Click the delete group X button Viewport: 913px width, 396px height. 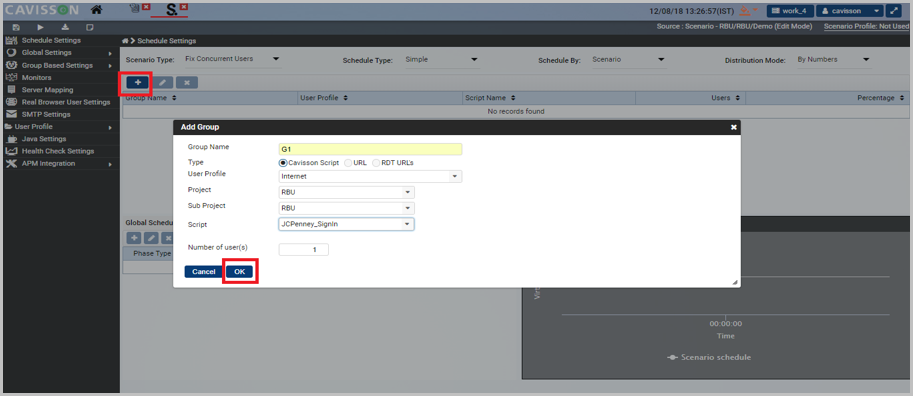tap(187, 83)
